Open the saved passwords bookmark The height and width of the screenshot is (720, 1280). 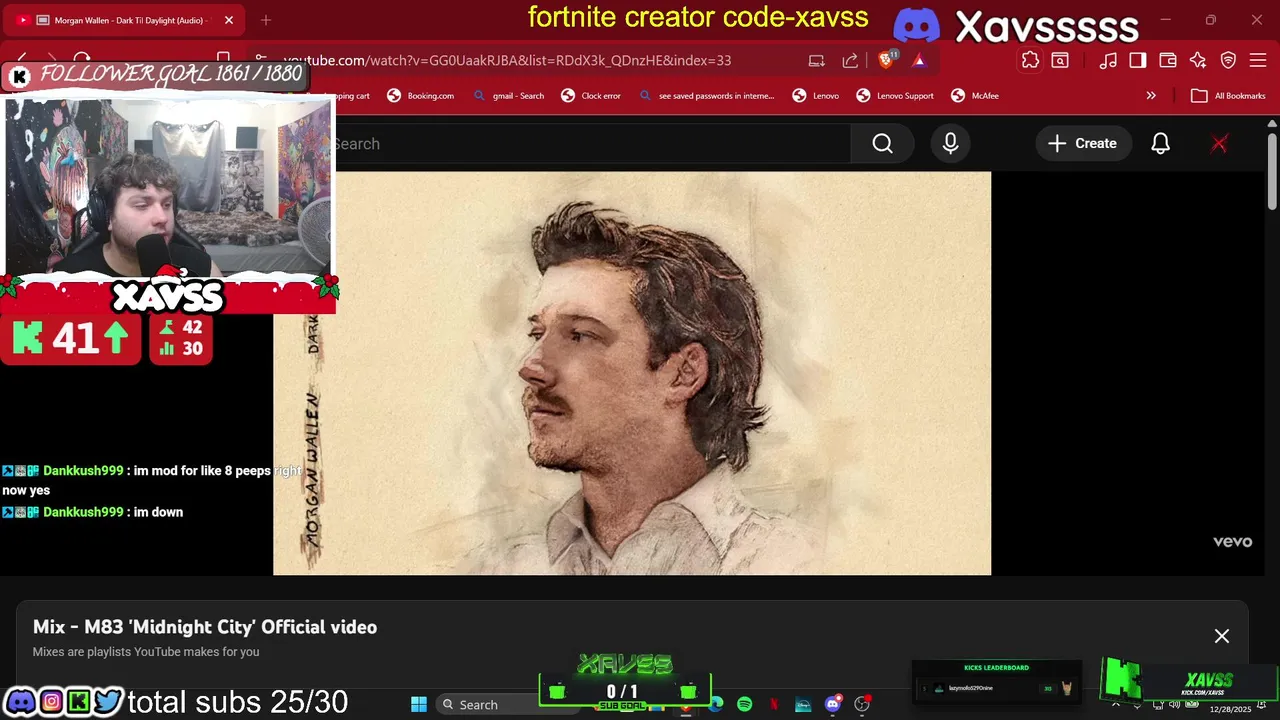tap(706, 96)
